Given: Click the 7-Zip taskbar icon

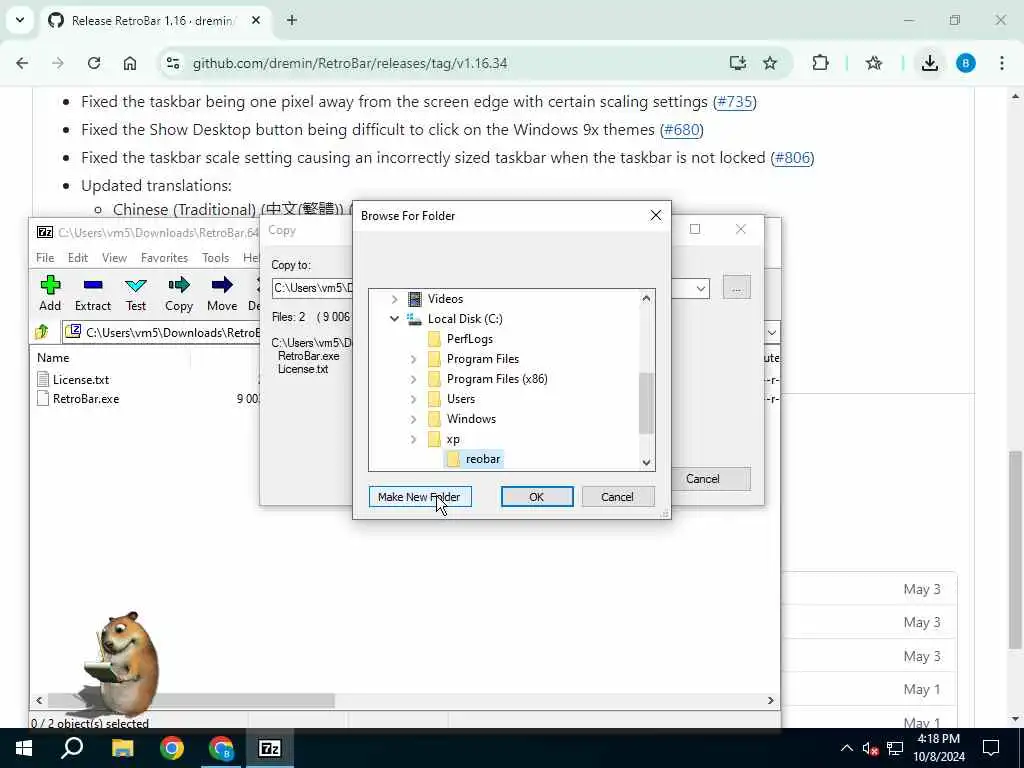Looking at the screenshot, I should [x=270, y=748].
